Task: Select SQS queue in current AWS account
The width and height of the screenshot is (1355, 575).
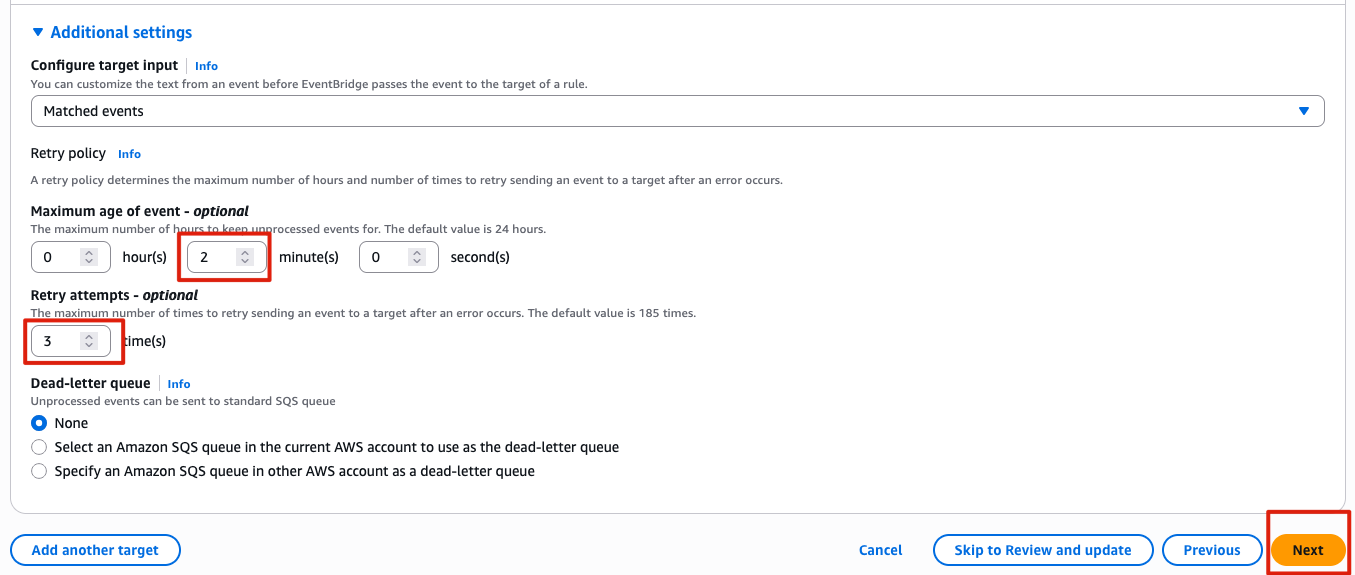Action: [39, 447]
